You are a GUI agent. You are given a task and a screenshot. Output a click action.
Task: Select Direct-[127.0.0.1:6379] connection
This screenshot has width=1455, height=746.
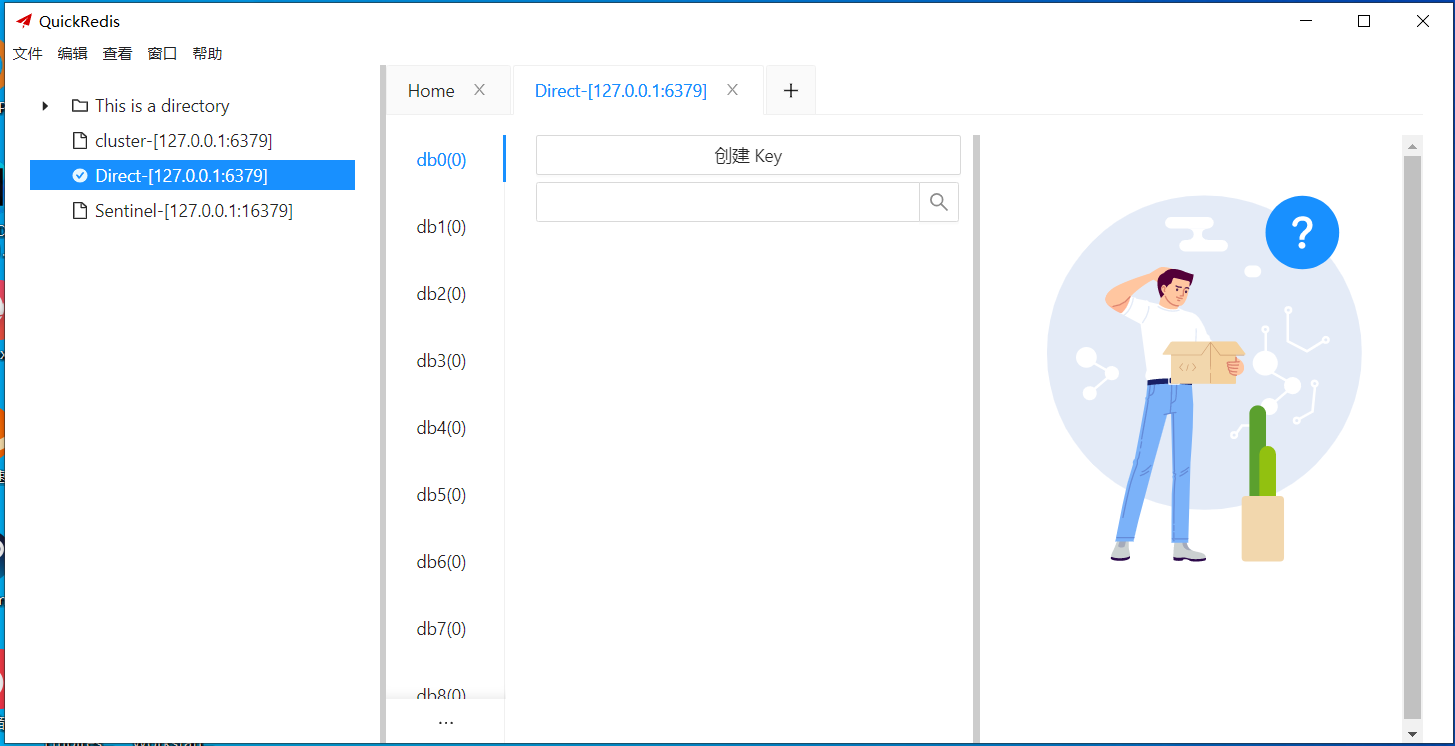coord(192,176)
